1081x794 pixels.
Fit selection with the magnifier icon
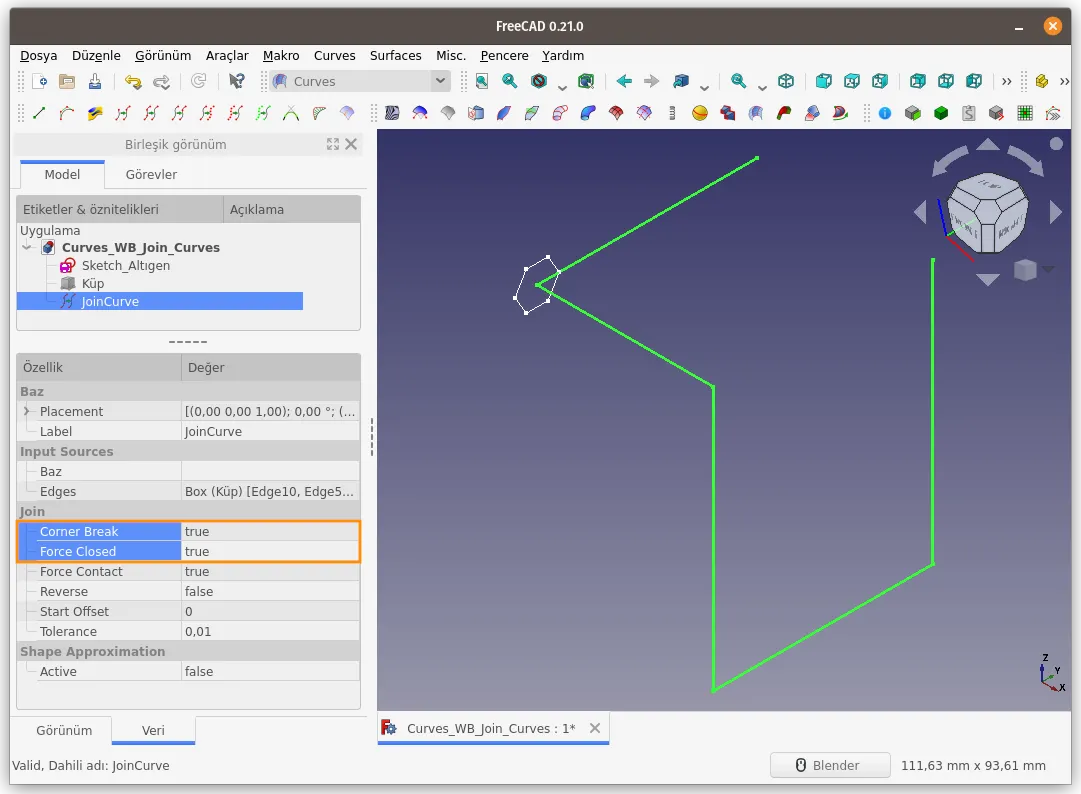point(509,81)
